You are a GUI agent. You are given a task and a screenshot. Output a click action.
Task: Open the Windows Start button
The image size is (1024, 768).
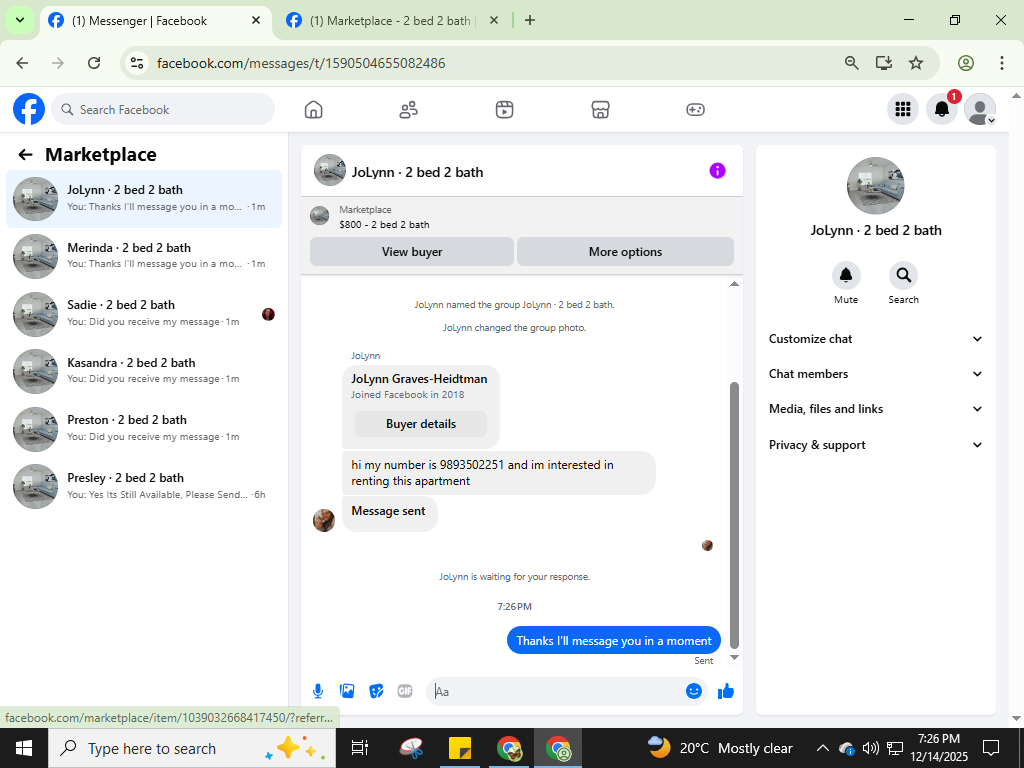[x=24, y=748]
